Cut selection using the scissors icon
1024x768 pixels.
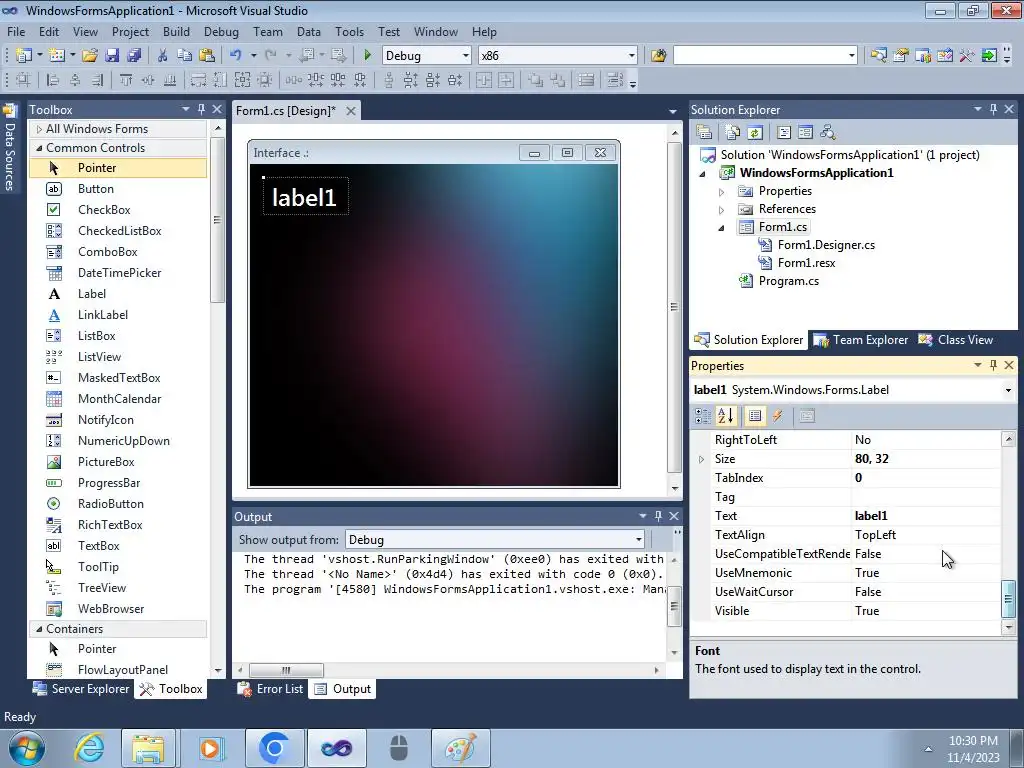coord(163,56)
